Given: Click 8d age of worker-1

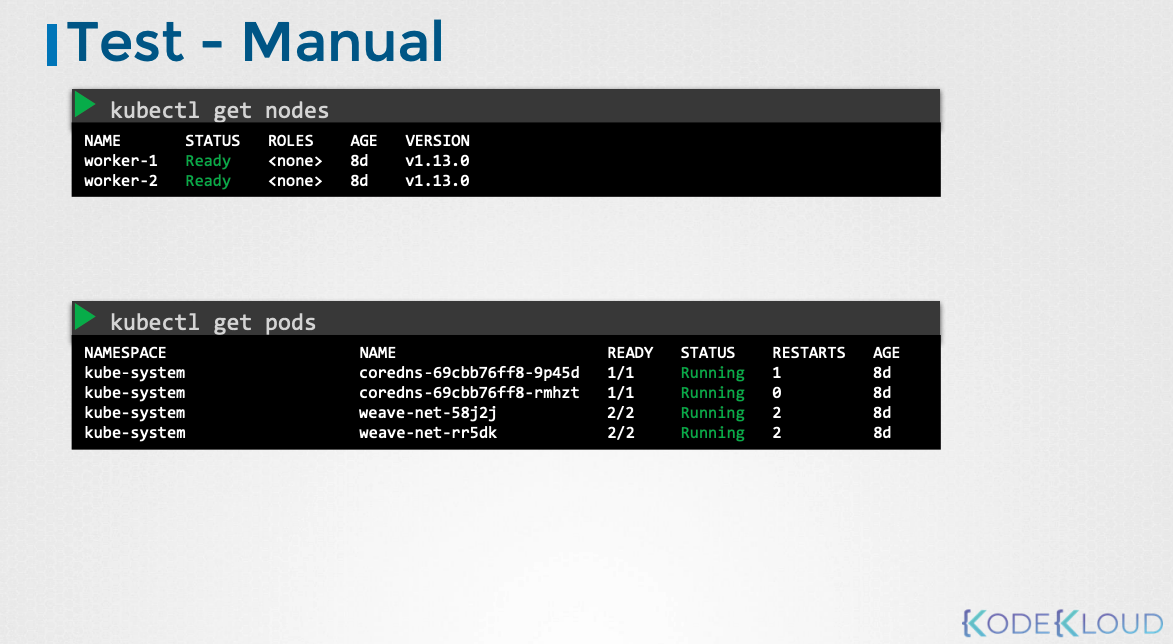Looking at the screenshot, I should coord(359,161).
